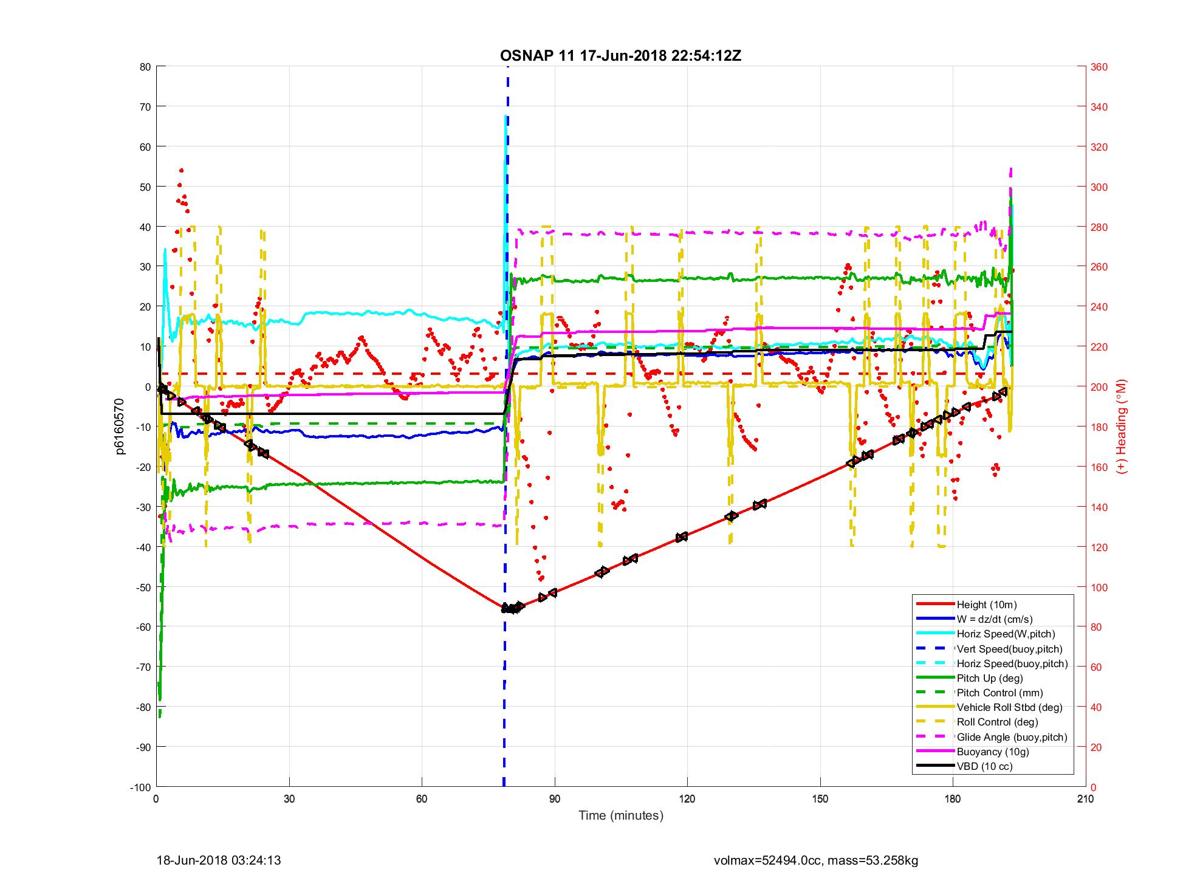Viewport: 1200px width, 885px height.
Task: Click the right axis tick label '100'
Action: point(1100,587)
